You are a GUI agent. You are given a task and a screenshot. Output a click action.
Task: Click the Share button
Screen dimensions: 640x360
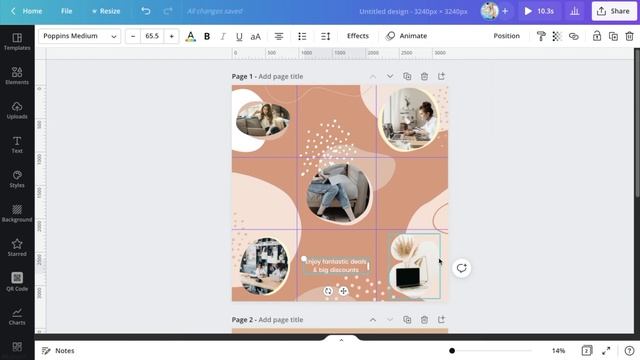pos(613,11)
